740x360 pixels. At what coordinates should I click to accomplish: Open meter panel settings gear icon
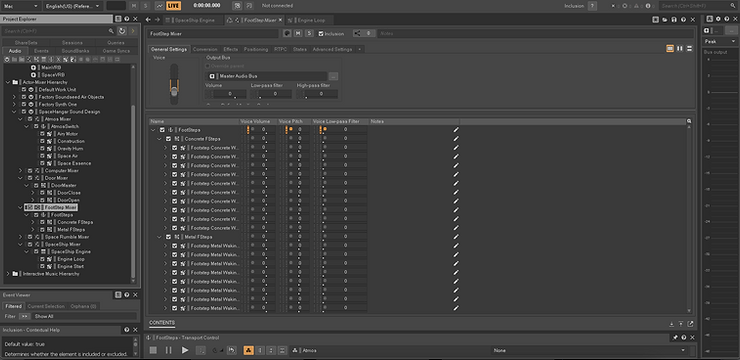point(718,19)
